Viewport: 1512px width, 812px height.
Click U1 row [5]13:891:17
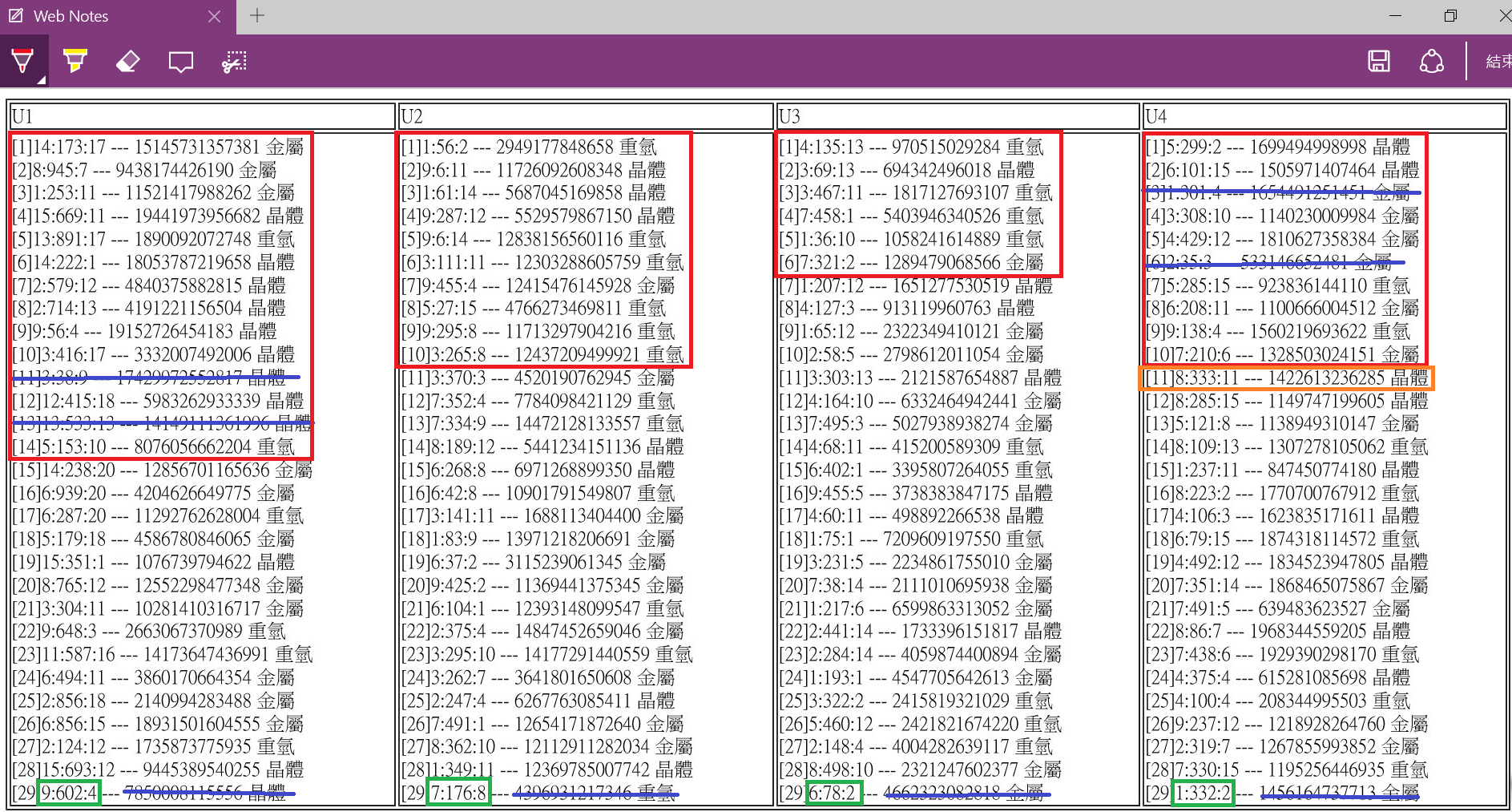pyautogui.click(x=153, y=240)
